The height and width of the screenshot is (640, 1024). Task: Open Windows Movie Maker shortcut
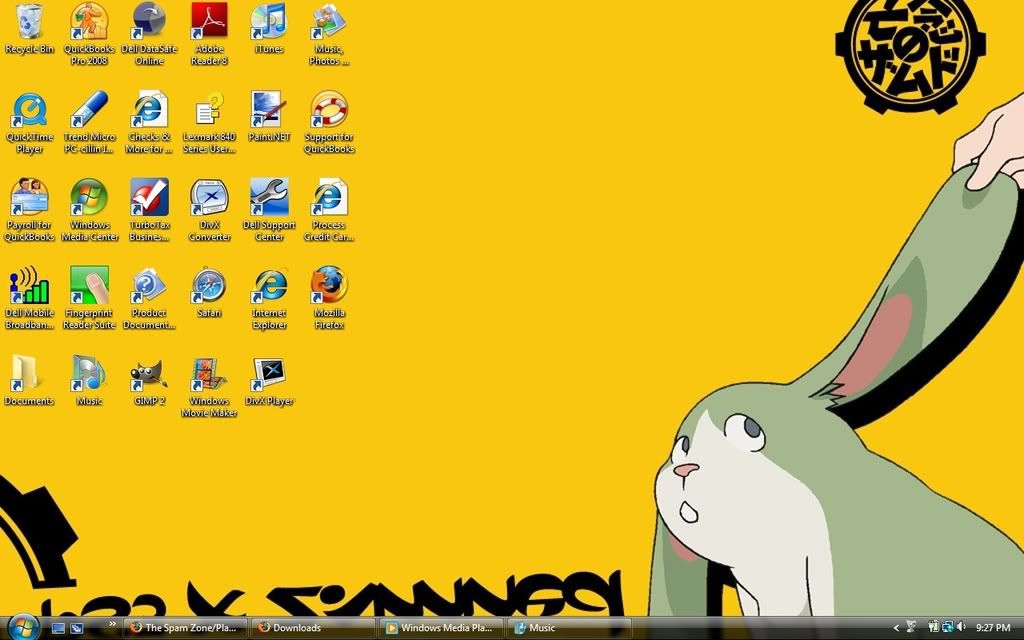coord(210,387)
